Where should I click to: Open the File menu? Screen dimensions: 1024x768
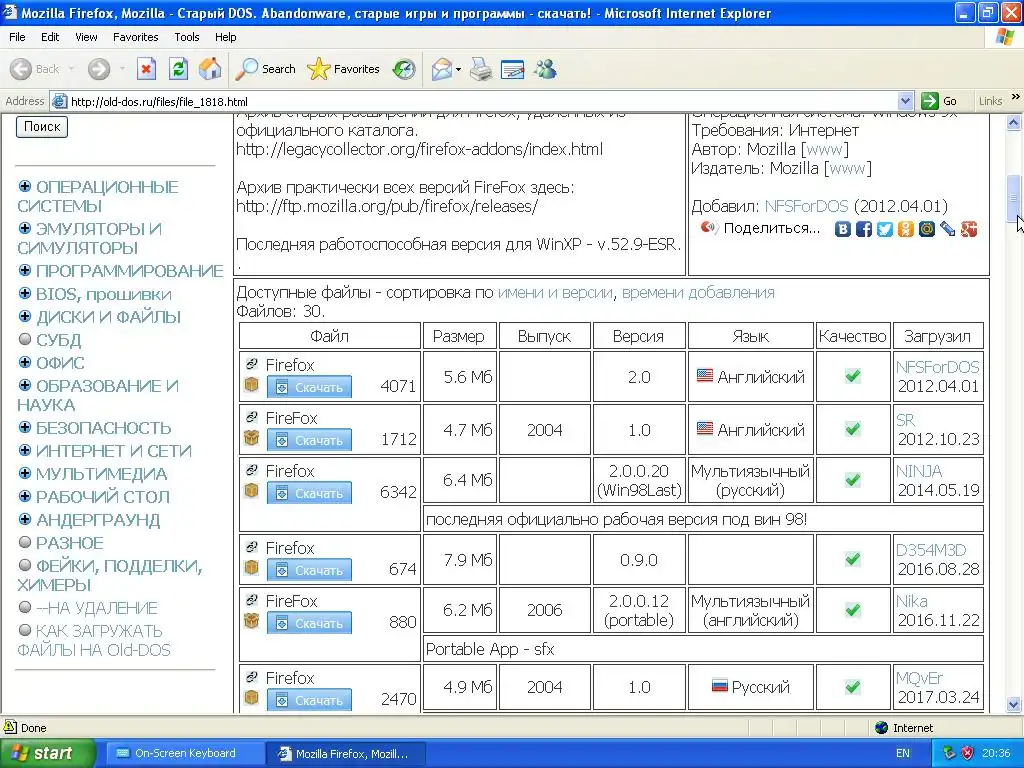17,37
